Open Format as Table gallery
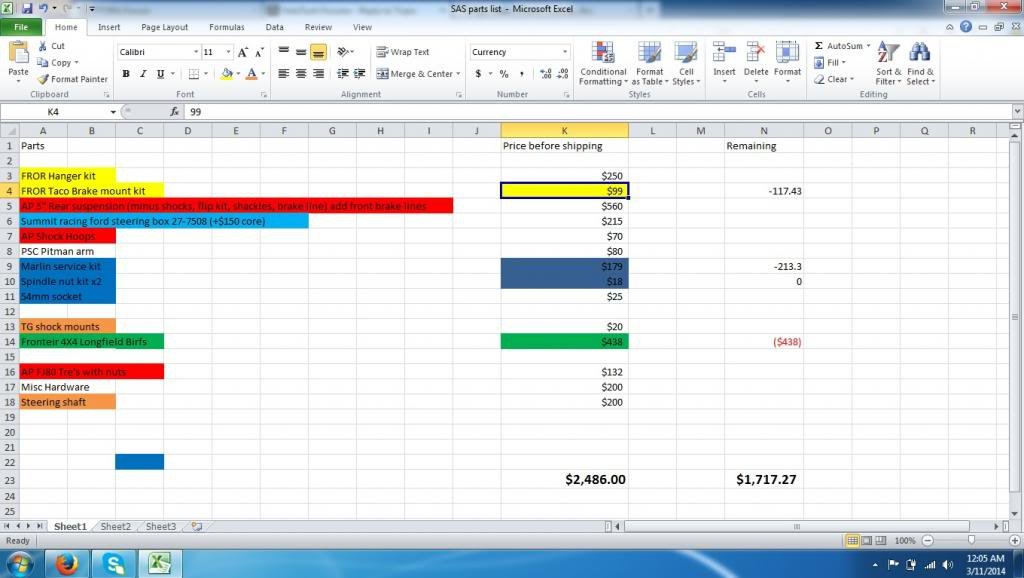The width and height of the screenshot is (1024, 578). click(650, 63)
